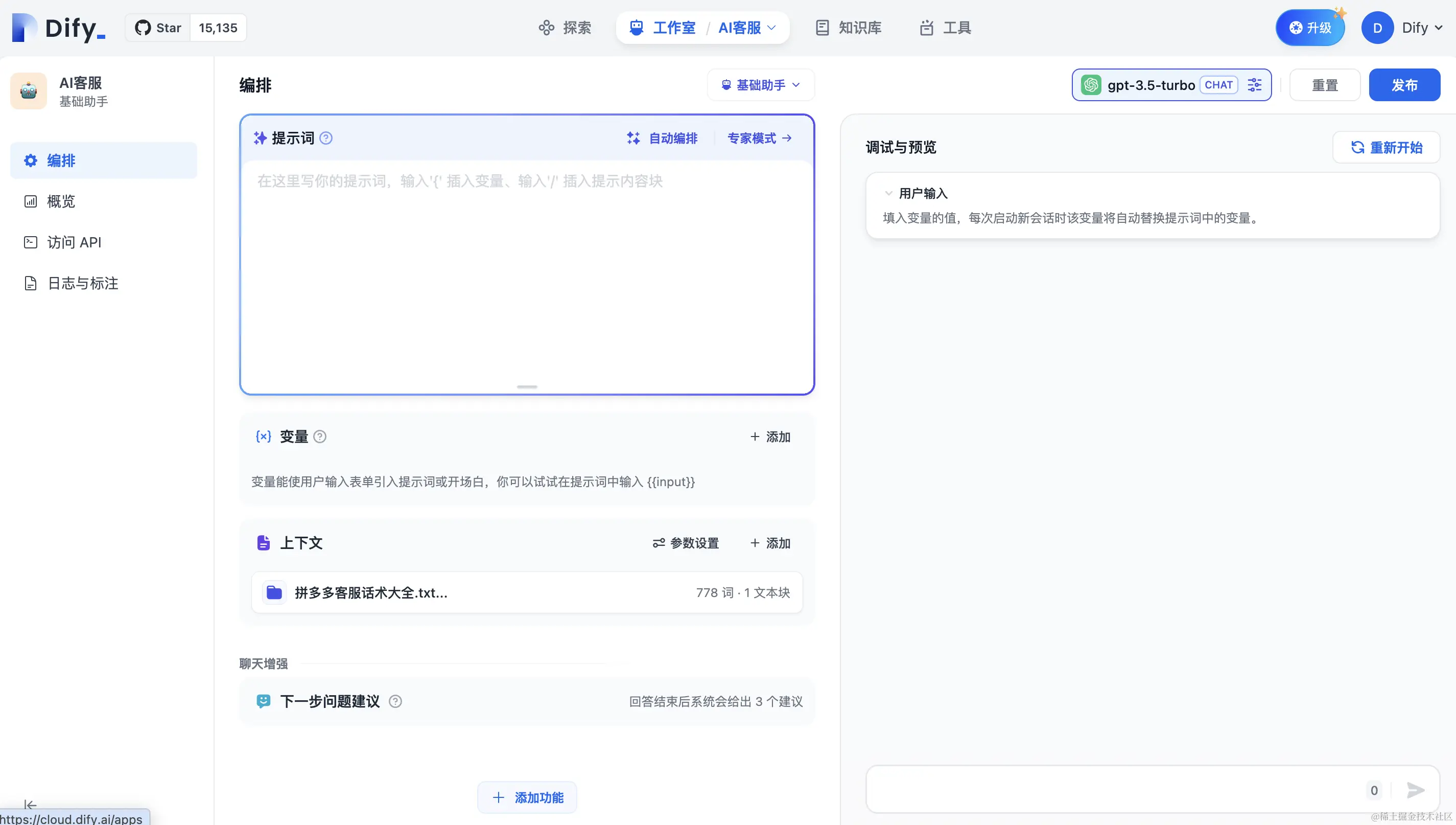Open the GitHub Star button

[158, 28]
